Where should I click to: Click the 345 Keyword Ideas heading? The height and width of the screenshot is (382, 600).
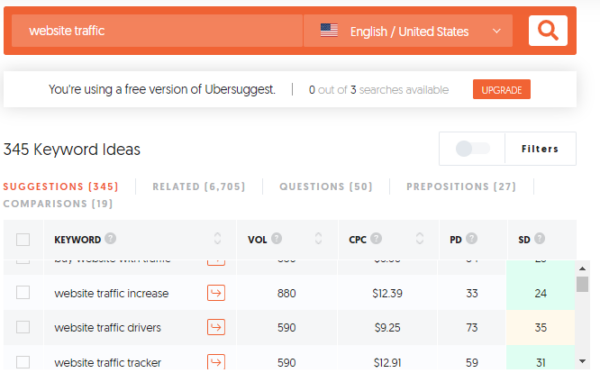[x=72, y=149]
